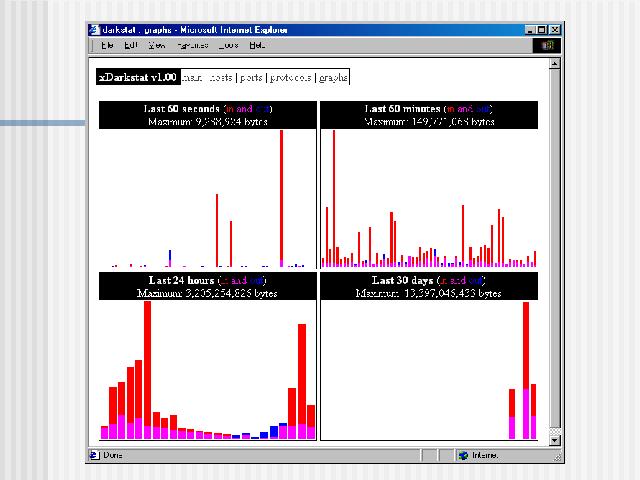
Task: Open the Tools menu
Action: (x=229, y=45)
